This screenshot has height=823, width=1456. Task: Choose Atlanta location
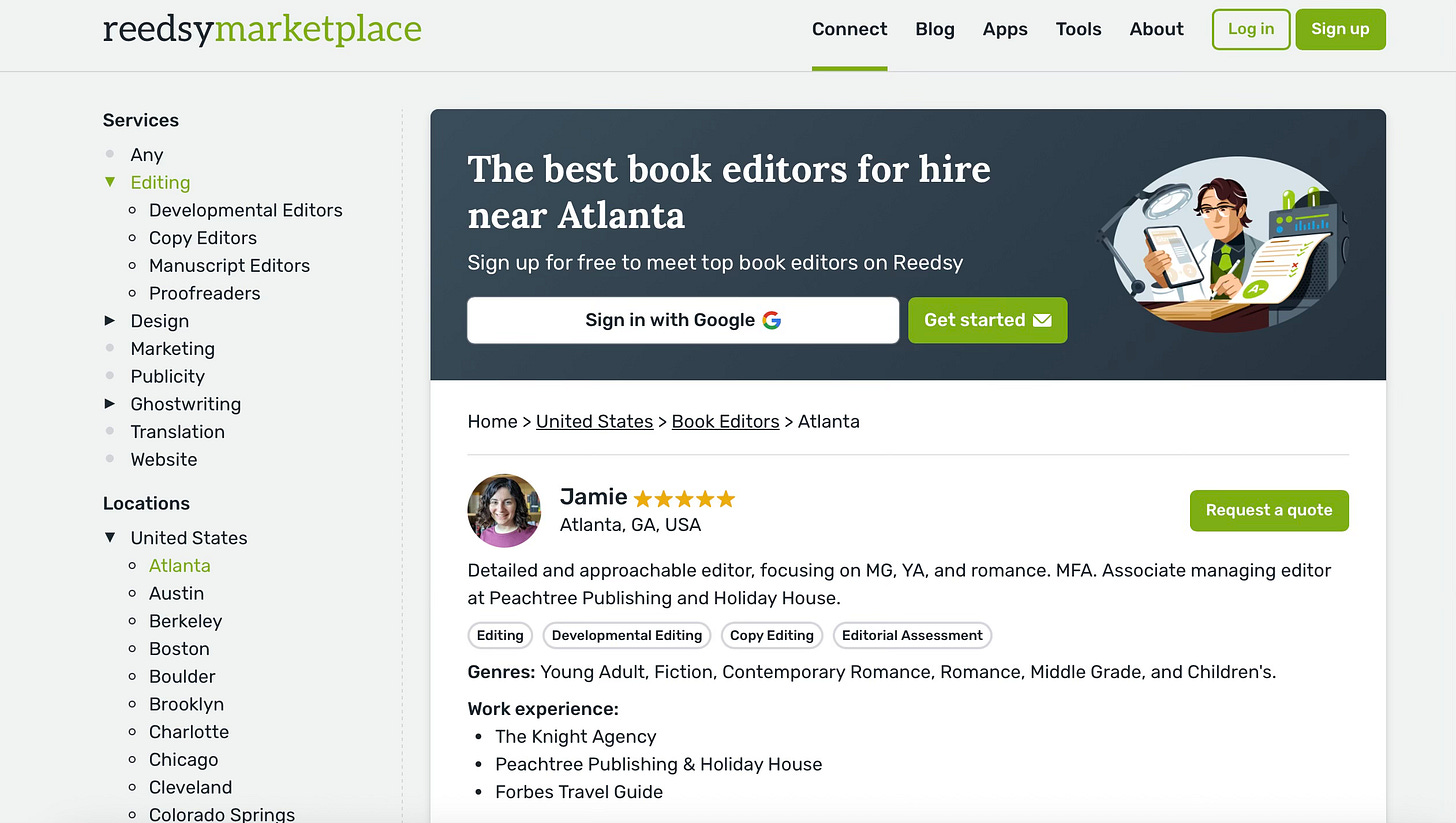pos(179,566)
